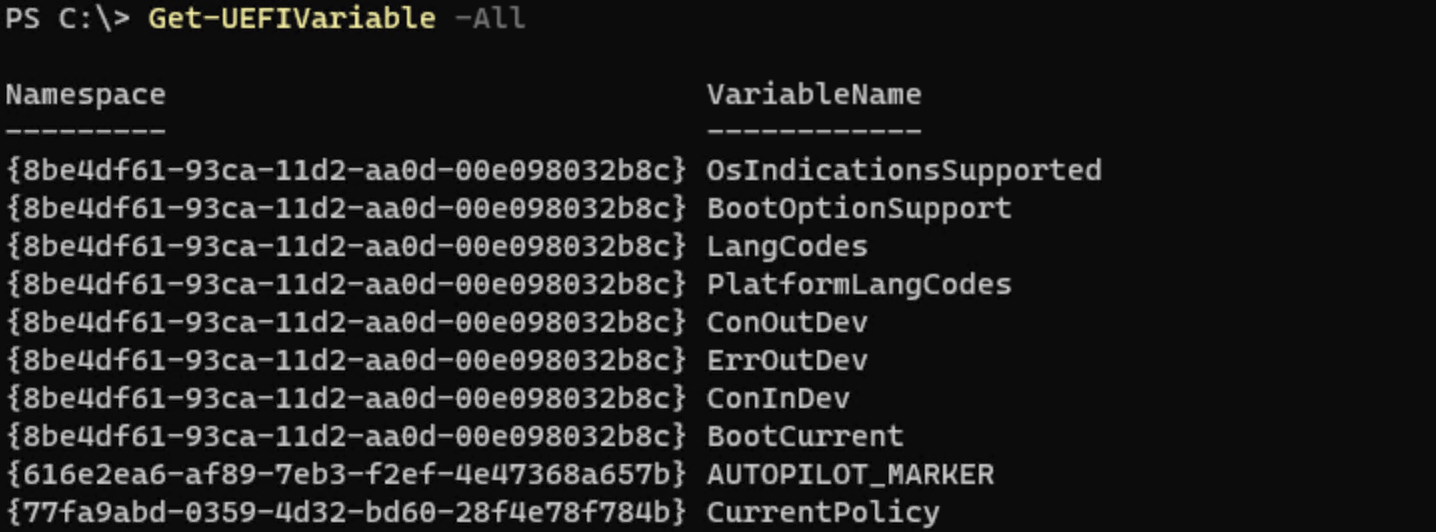
Task: Select the BootOptionSupport variable name
Action: (x=859, y=208)
